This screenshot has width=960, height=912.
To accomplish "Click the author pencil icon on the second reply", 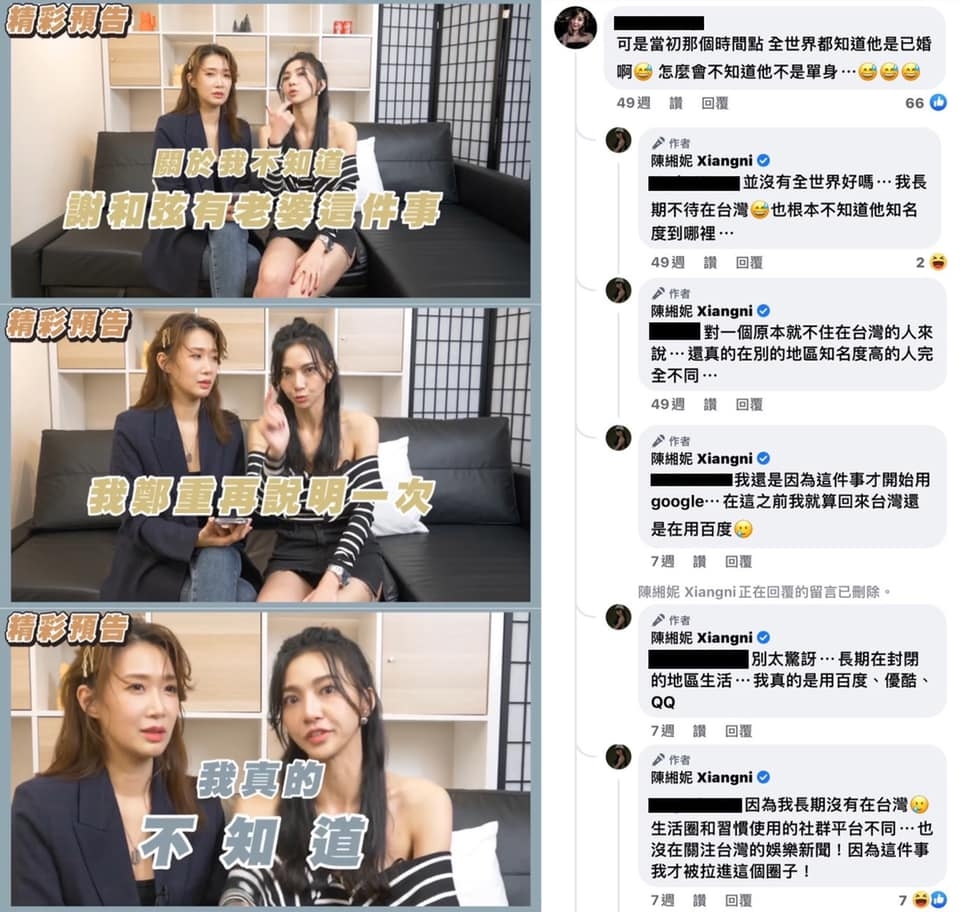I will tap(658, 293).
